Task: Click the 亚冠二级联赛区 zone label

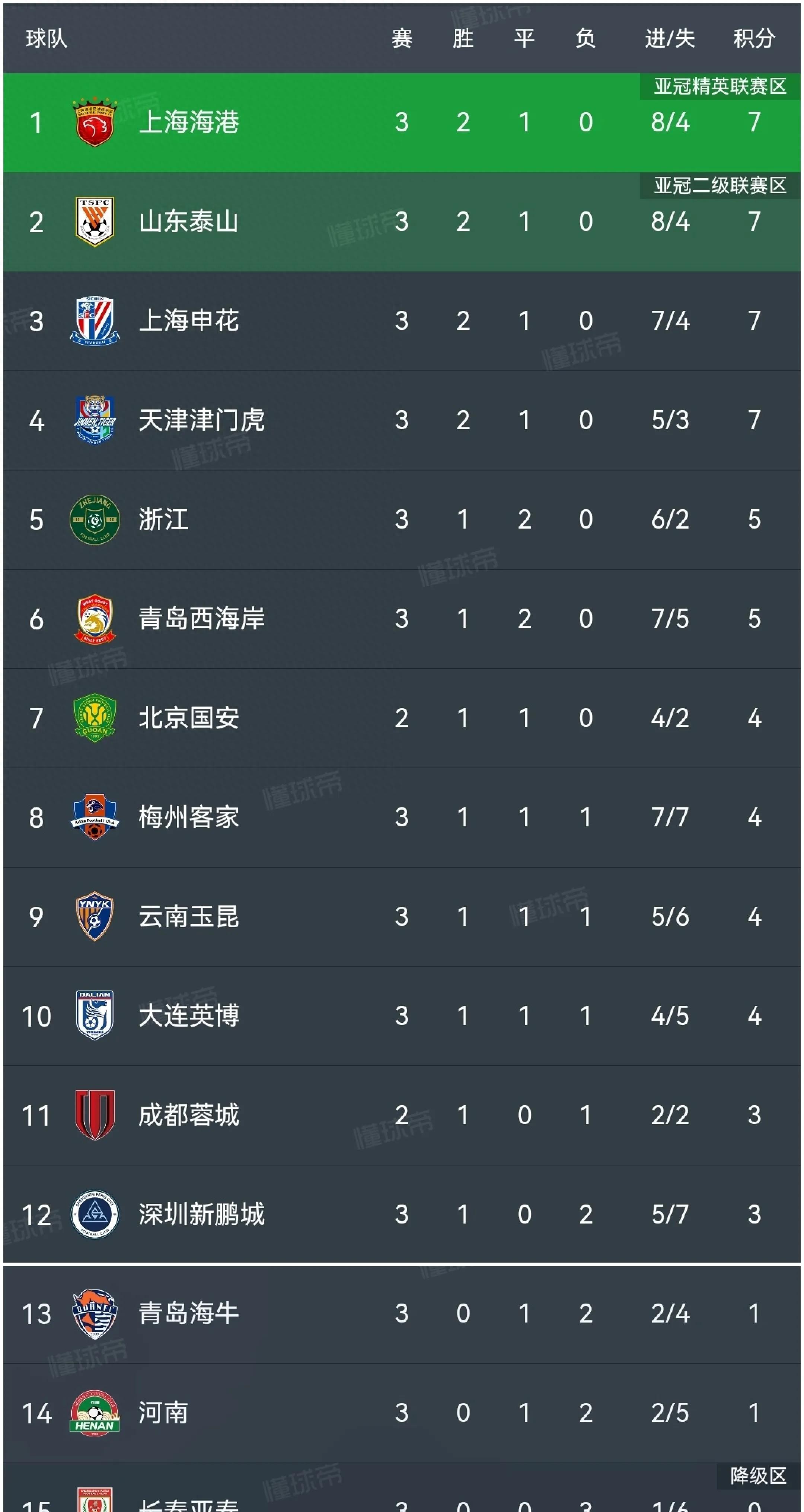Action: 720,185
